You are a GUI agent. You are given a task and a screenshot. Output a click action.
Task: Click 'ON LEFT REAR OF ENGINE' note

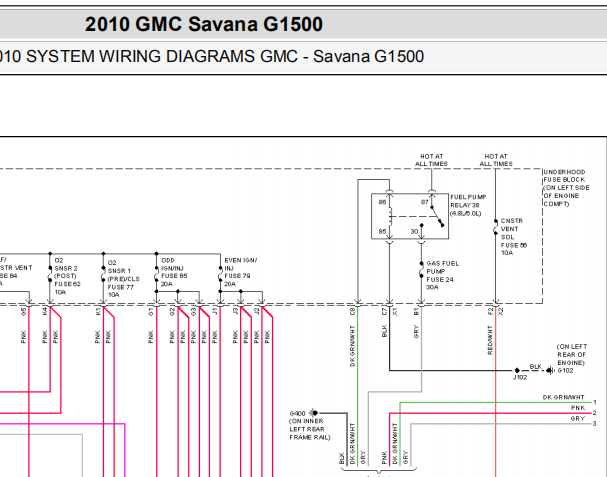(x=572, y=355)
